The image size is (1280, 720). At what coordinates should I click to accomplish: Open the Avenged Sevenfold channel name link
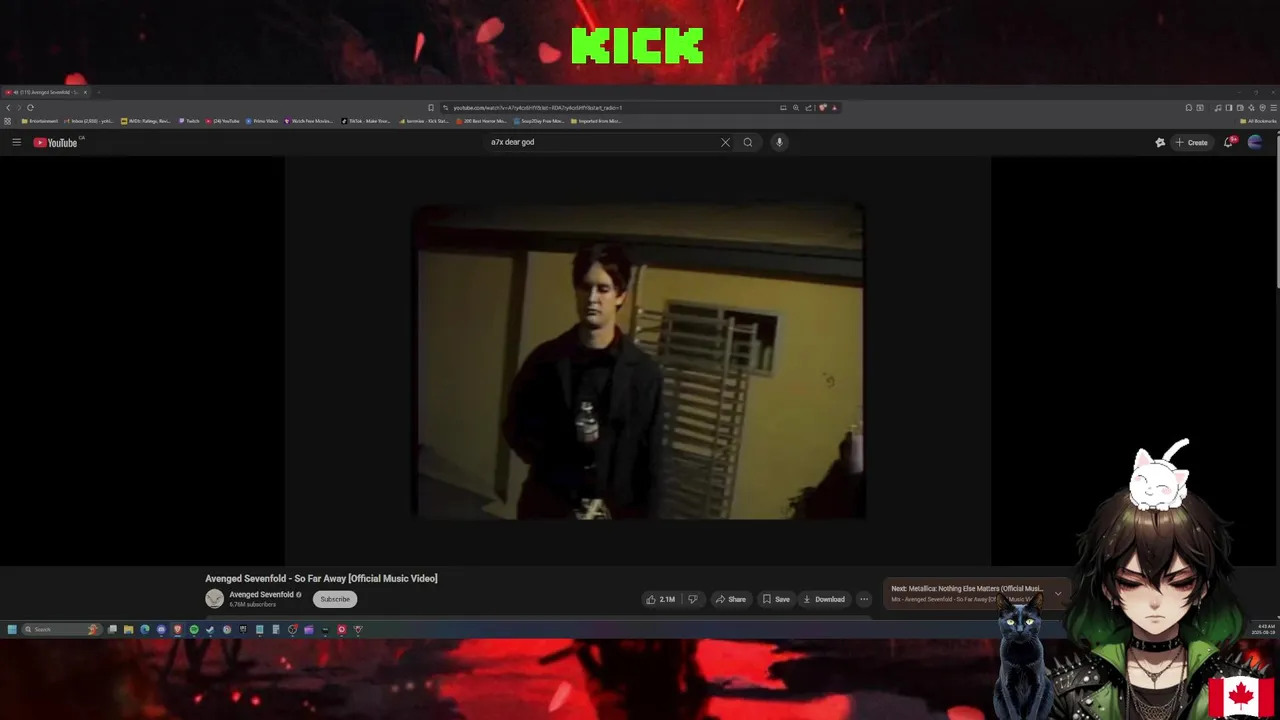(x=261, y=594)
